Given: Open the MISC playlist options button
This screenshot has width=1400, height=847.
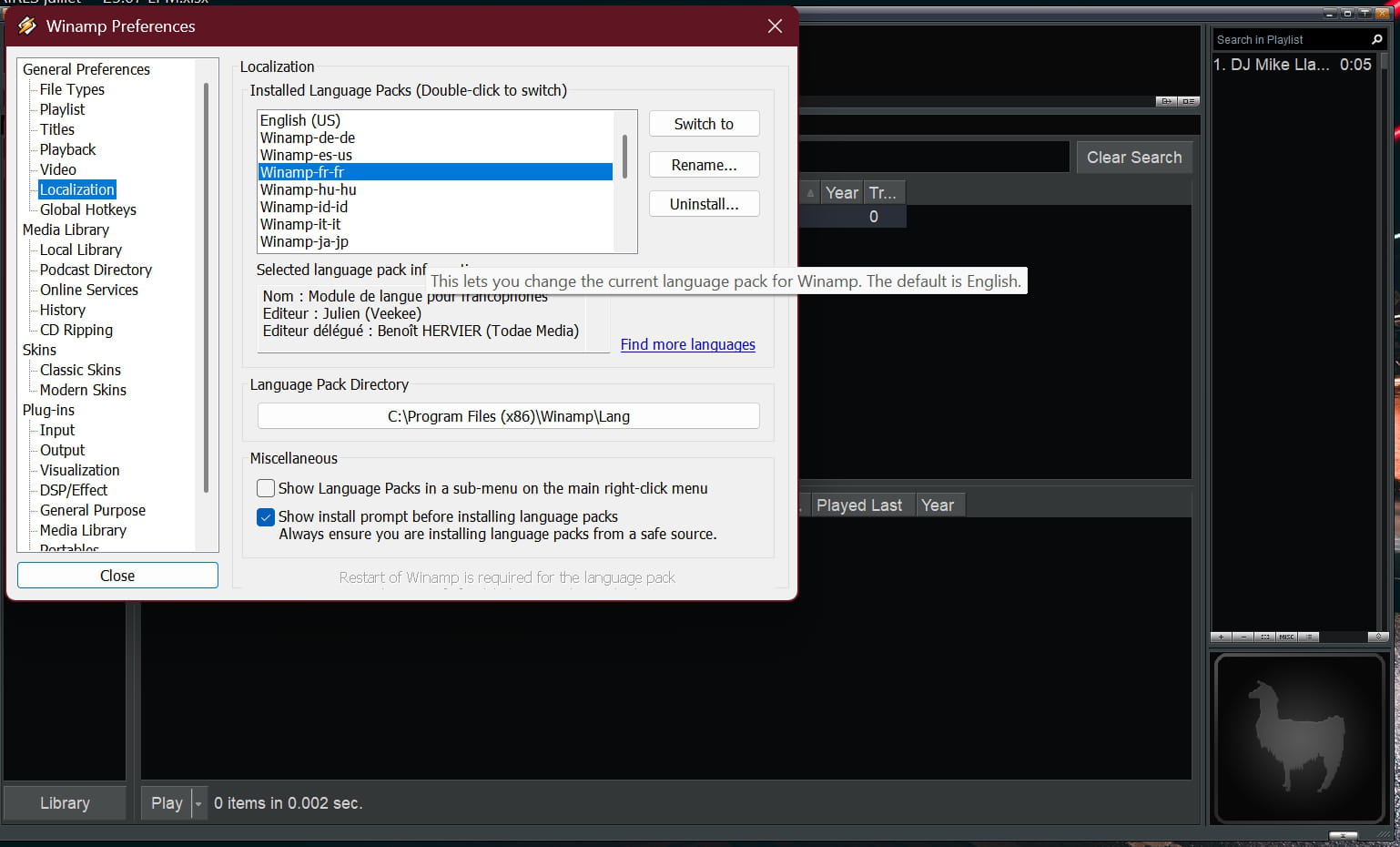Looking at the screenshot, I should (x=1286, y=637).
